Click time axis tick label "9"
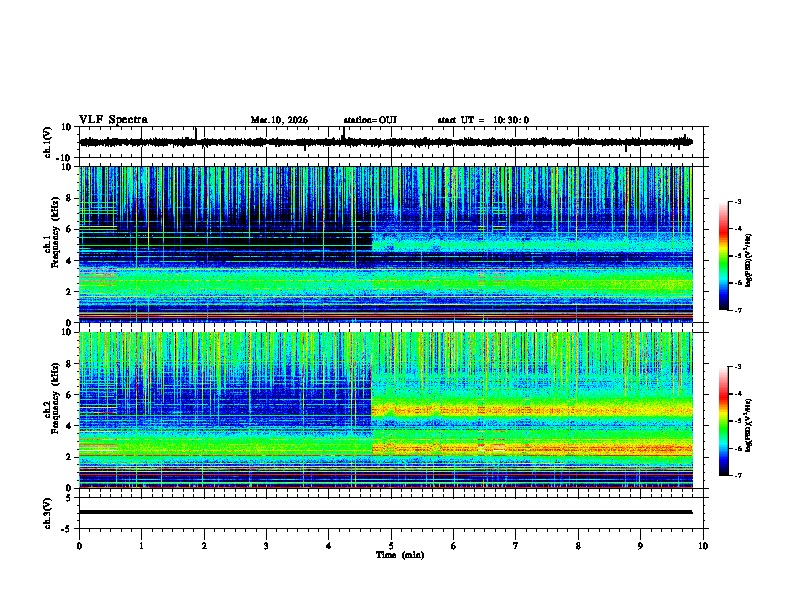This screenshot has height=612, width=792. point(640,546)
